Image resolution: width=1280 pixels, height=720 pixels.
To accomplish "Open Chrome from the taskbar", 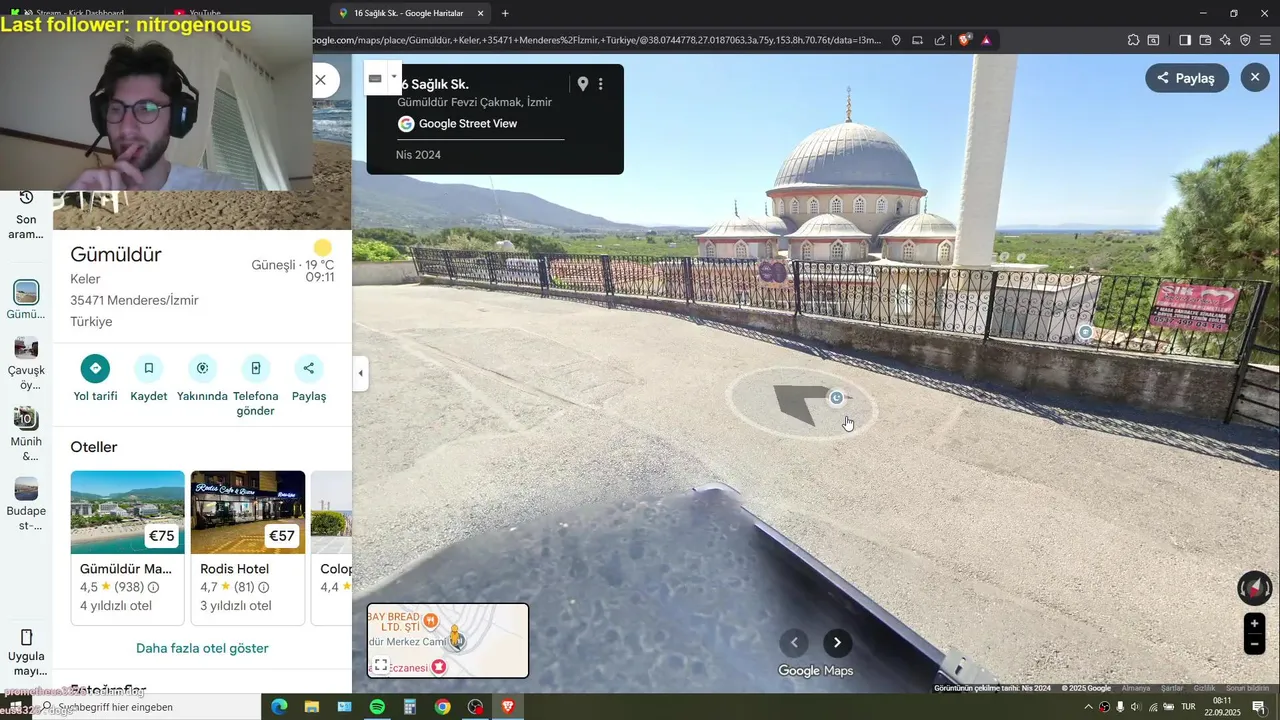I will [x=442, y=707].
